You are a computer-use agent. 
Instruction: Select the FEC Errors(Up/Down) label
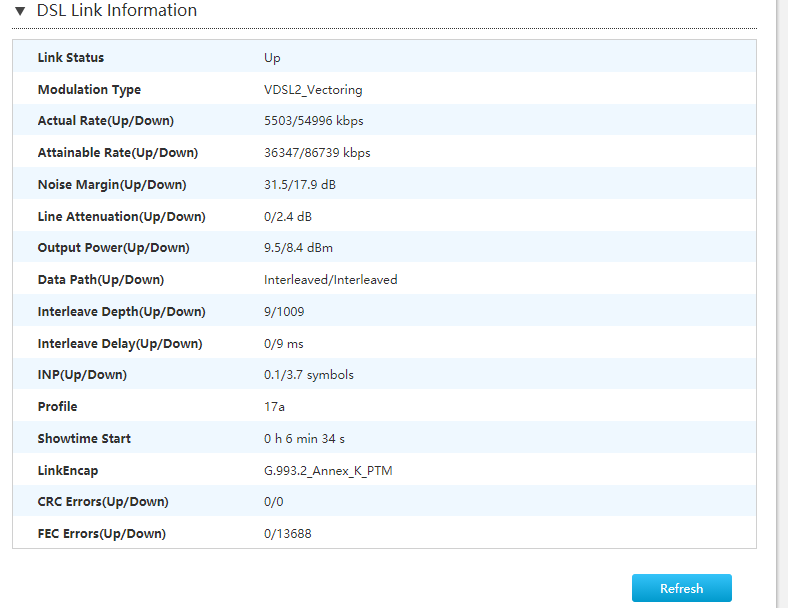[102, 534]
